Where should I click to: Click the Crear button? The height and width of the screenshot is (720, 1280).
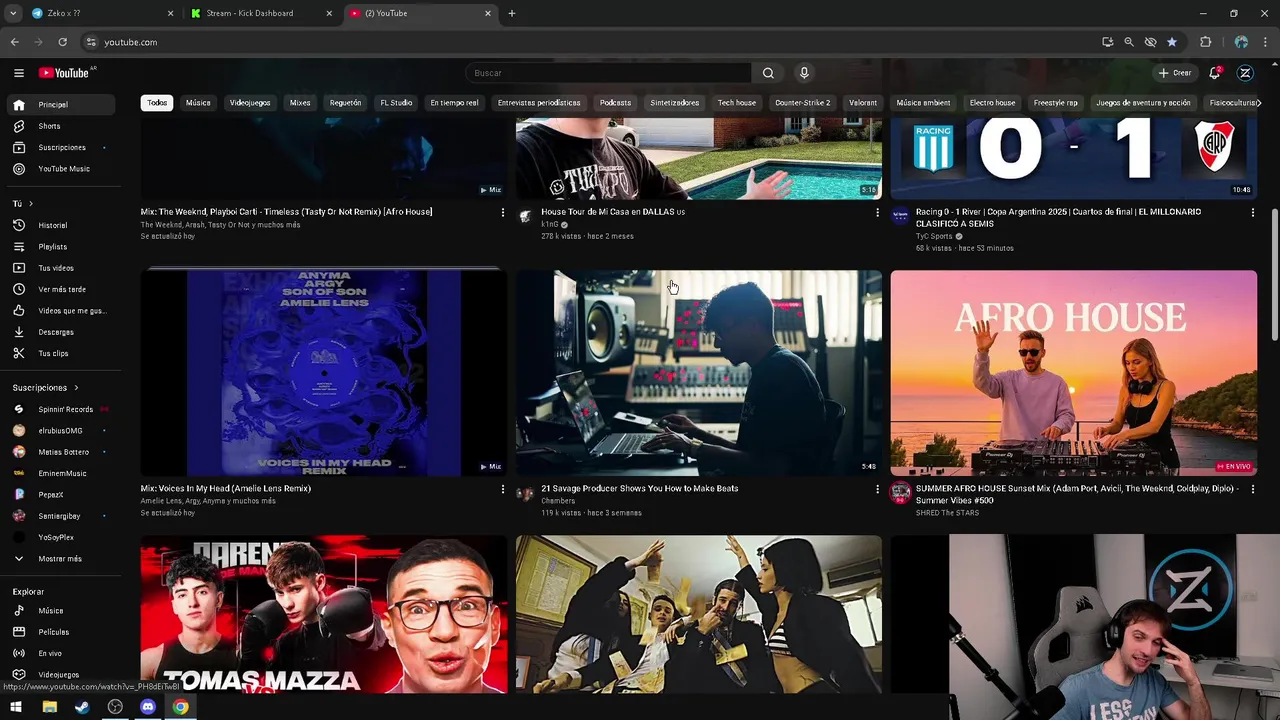(1175, 73)
